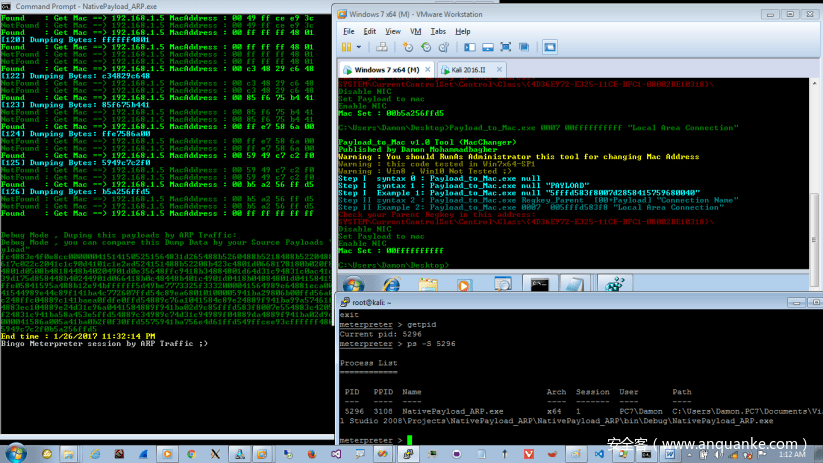The width and height of the screenshot is (823, 463).
Task: Launch Google Chrome from the host taskbar
Action: pyautogui.click(x=191, y=454)
